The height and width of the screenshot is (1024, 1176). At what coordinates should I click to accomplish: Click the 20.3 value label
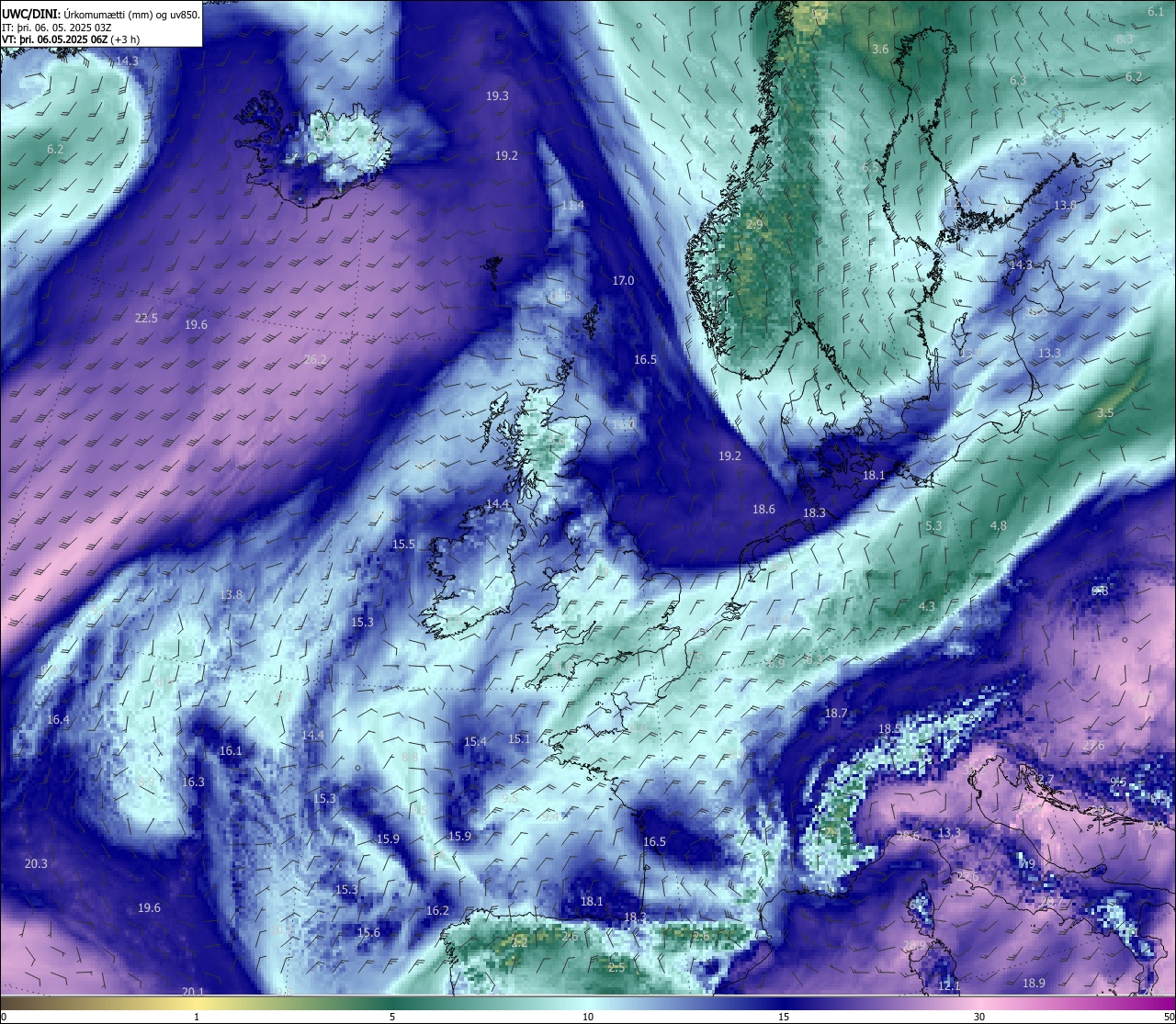pyautogui.click(x=36, y=863)
